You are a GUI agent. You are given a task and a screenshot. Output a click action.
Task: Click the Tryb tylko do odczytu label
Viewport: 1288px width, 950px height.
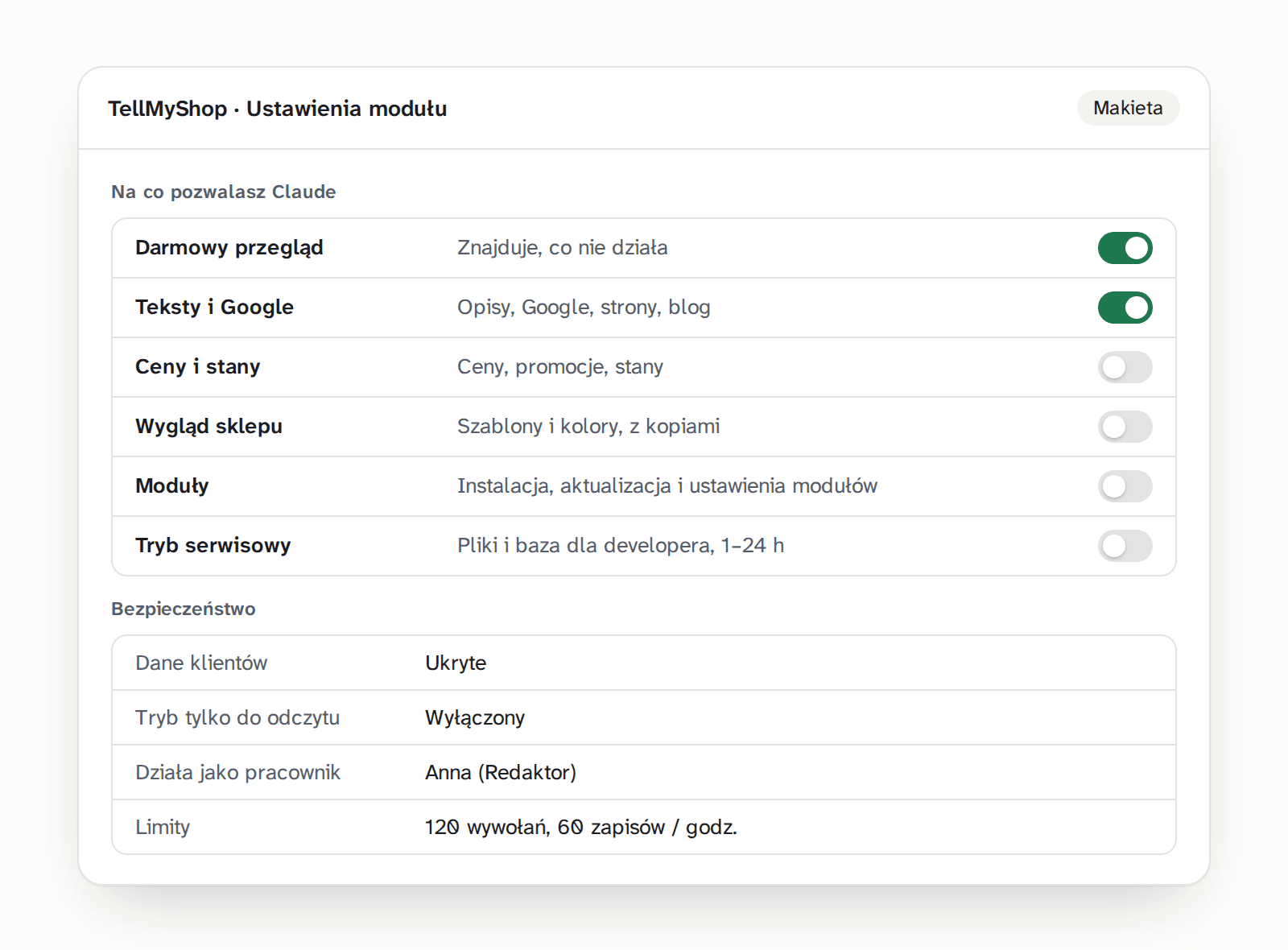tap(237, 718)
